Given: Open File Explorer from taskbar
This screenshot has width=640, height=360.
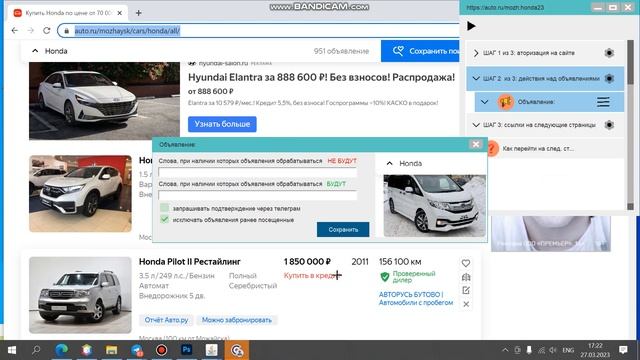Looking at the screenshot, I should 111,350.
